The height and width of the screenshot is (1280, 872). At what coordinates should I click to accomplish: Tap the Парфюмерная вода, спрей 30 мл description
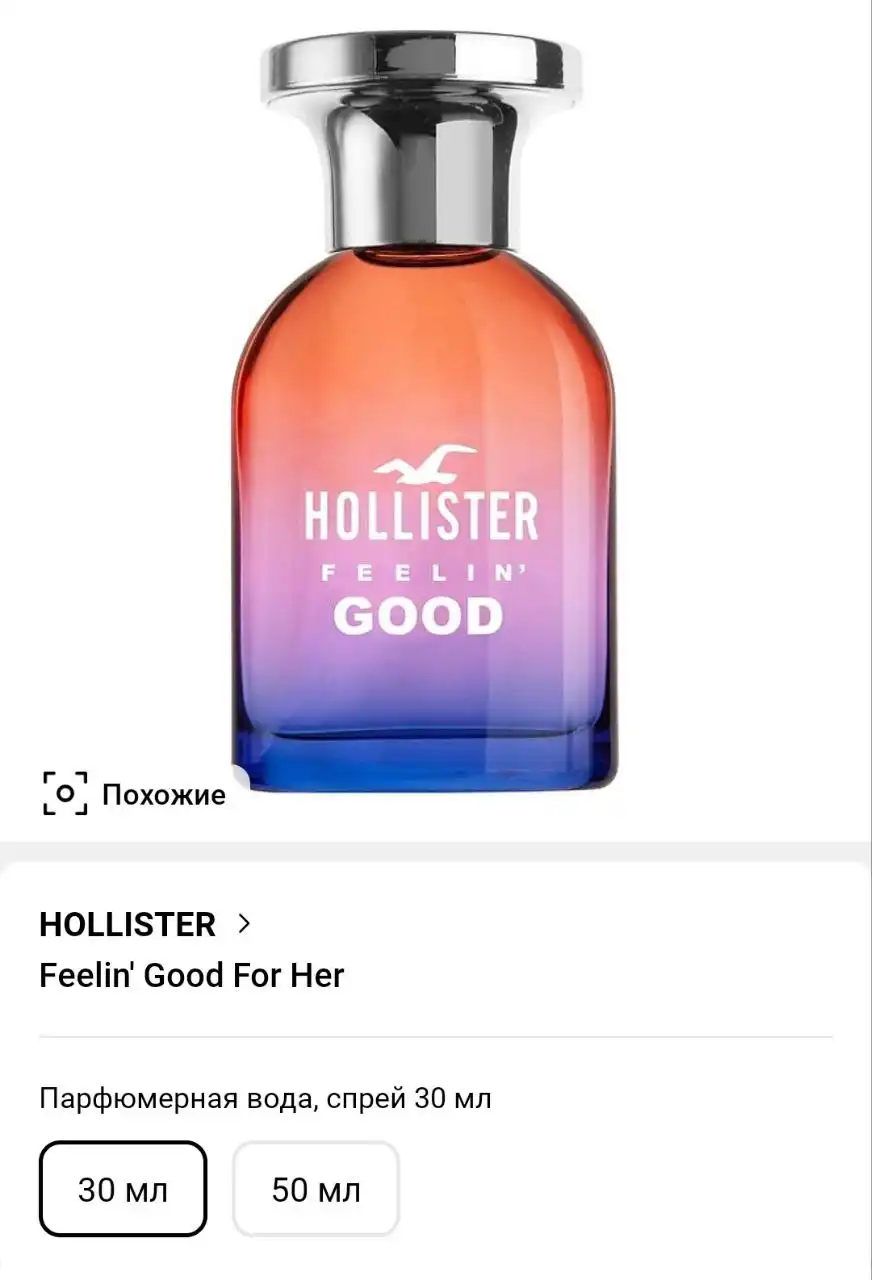(x=266, y=1099)
